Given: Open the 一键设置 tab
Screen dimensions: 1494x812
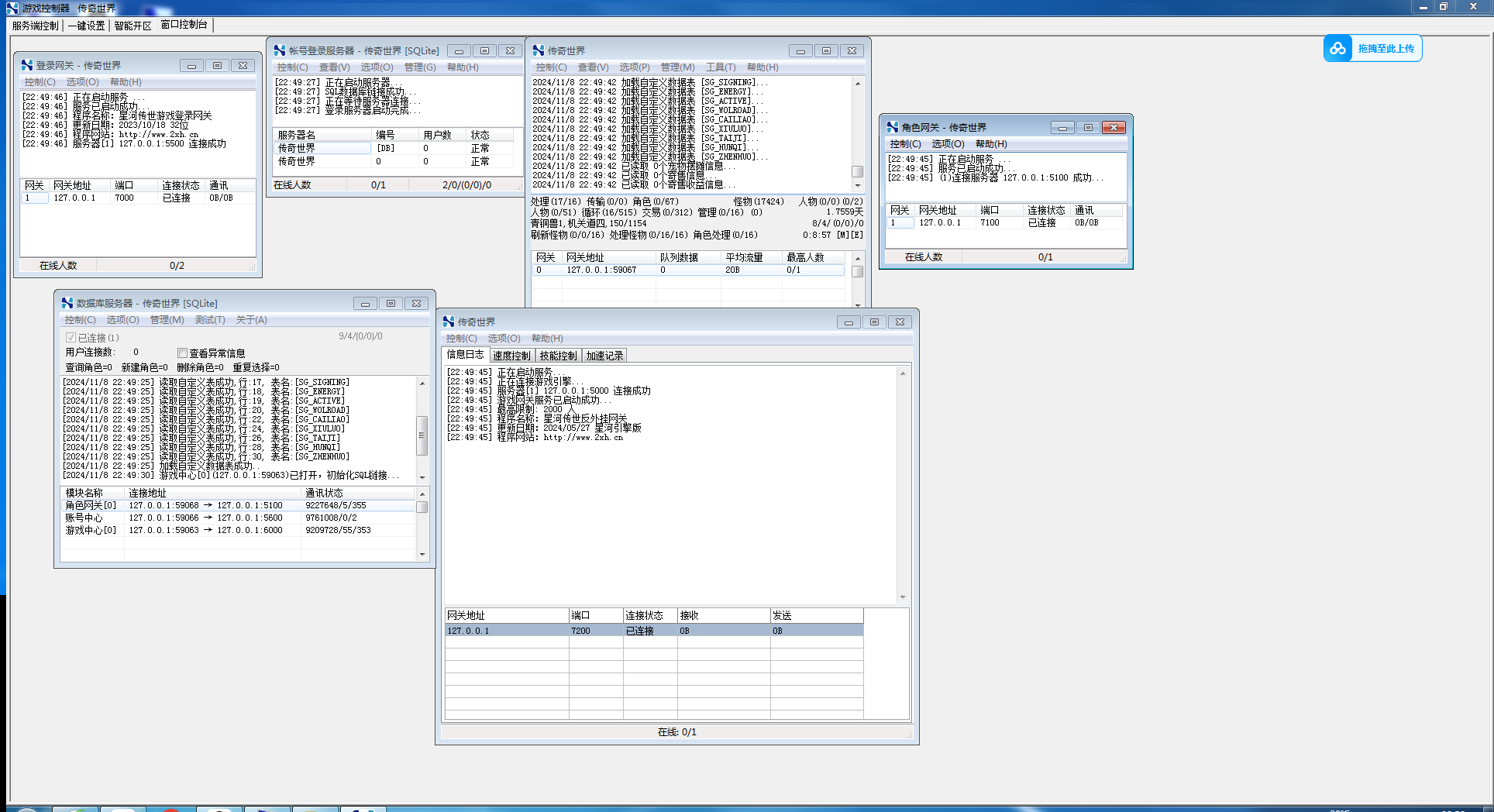Looking at the screenshot, I should (x=86, y=26).
